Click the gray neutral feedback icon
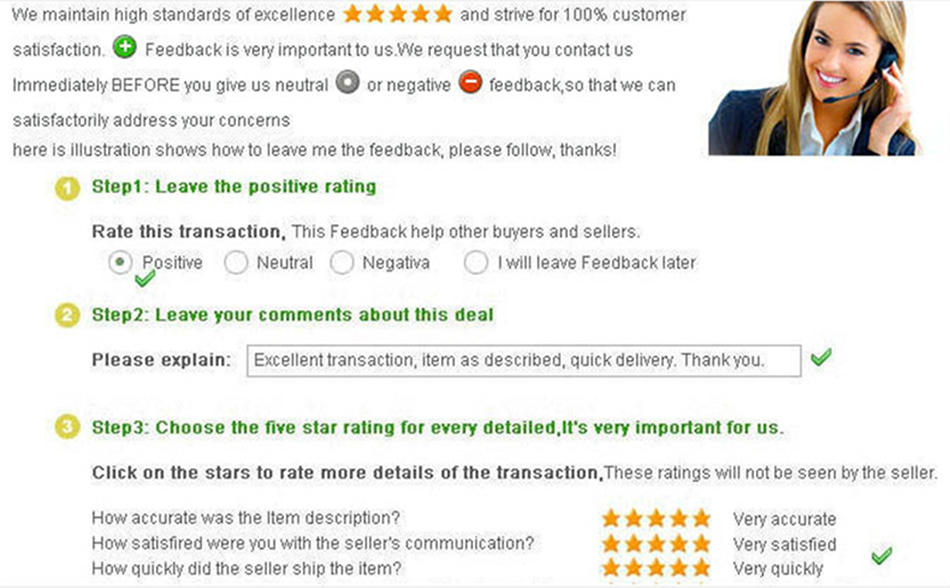 point(347,83)
